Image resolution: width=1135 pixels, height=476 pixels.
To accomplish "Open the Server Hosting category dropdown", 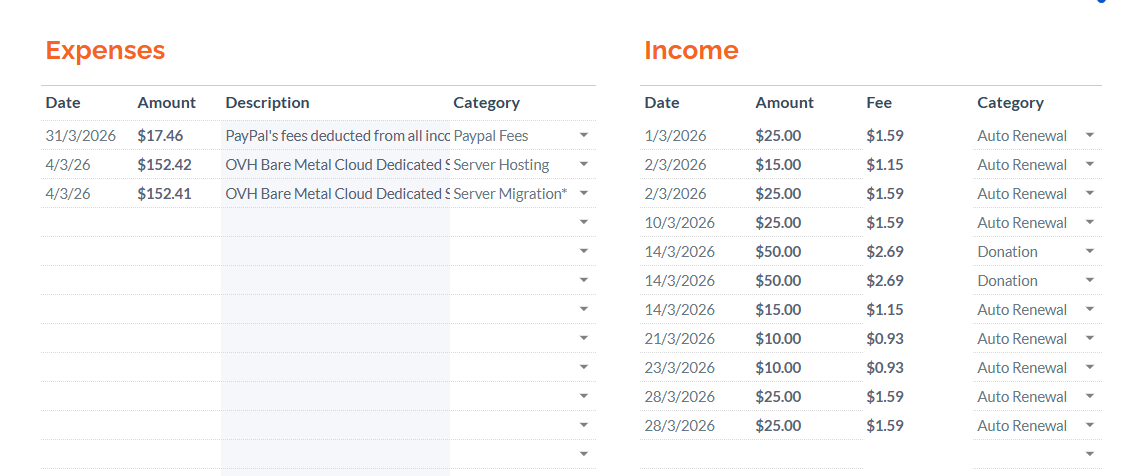I will pos(584,164).
